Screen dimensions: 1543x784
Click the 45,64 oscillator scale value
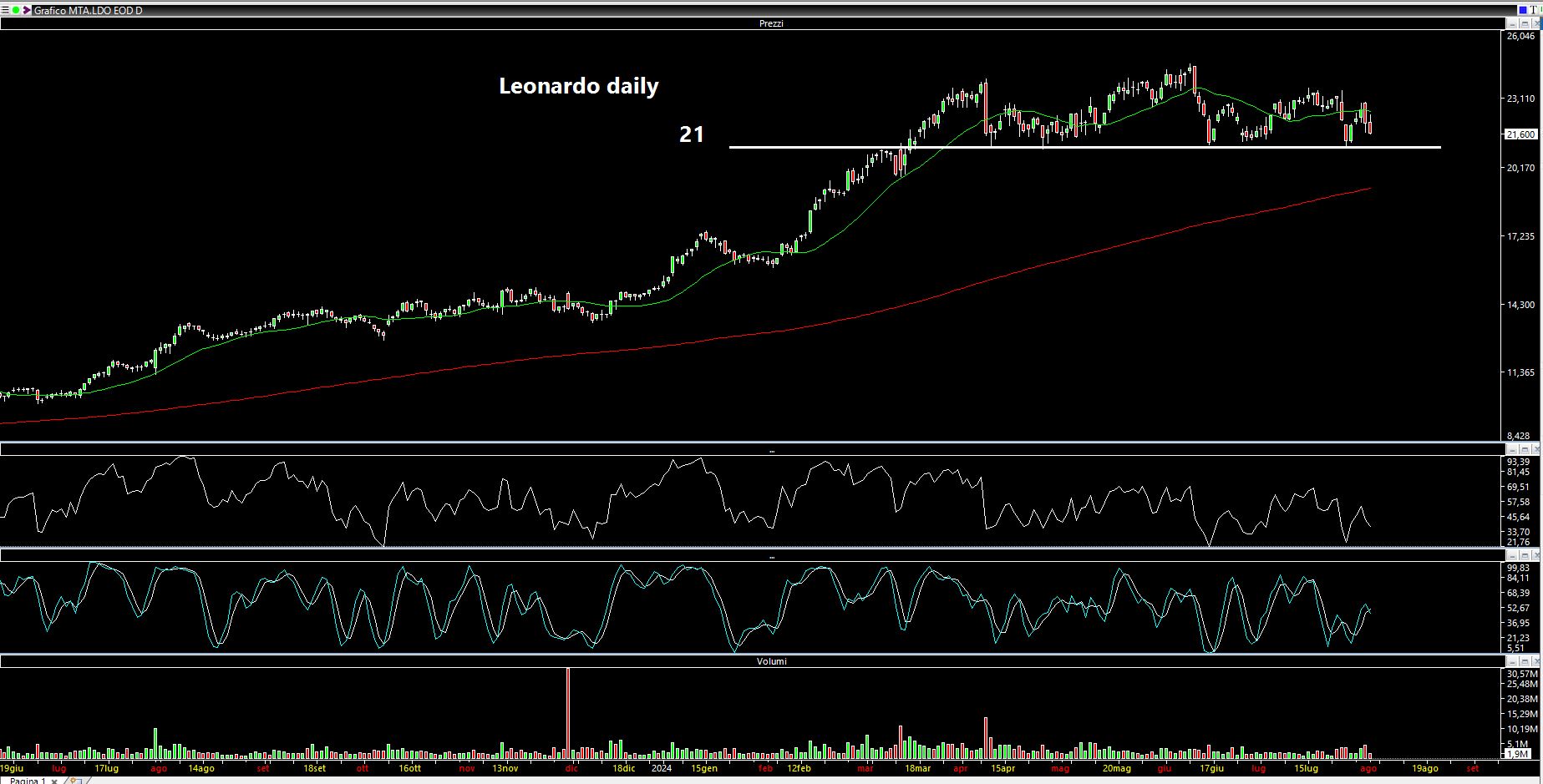pyautogui.click(x=1519, y=517)
